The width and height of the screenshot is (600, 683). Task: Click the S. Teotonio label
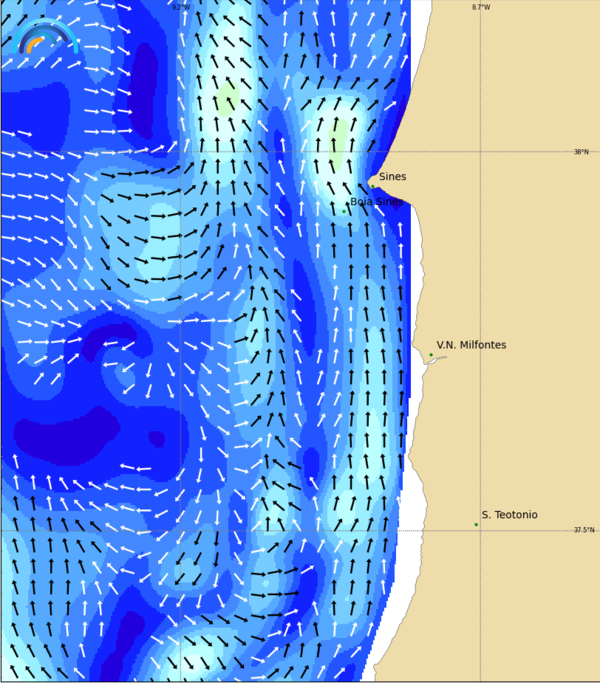point(509,515)
